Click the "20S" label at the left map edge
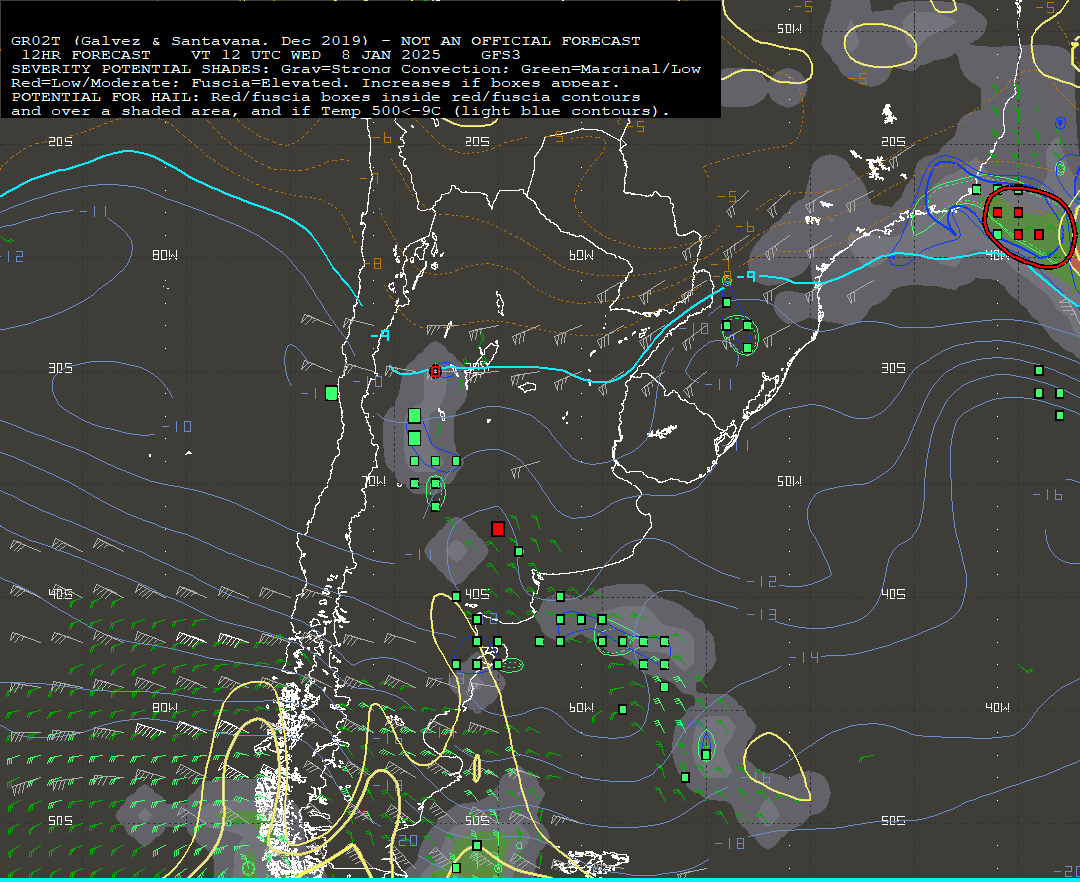The height and width of the screenshot is (882, 1080). click(60, 142)
